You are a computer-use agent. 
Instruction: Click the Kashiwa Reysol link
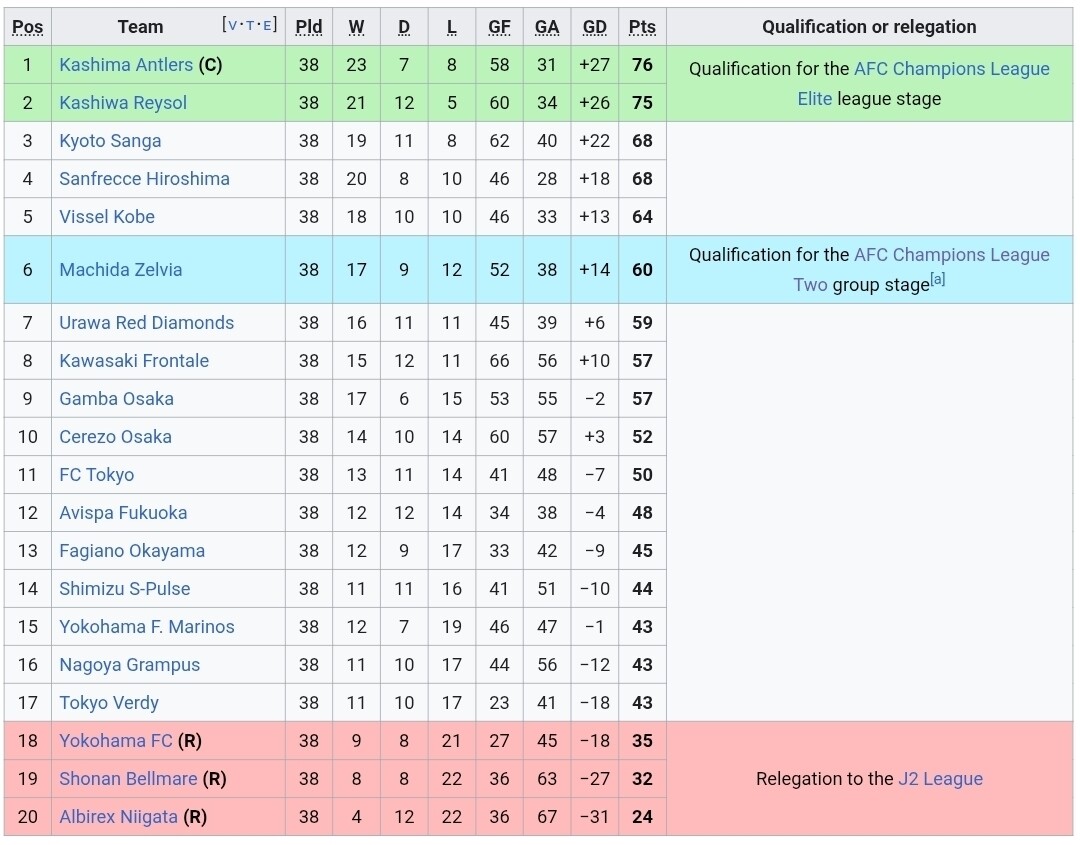[x=122, y=103]
